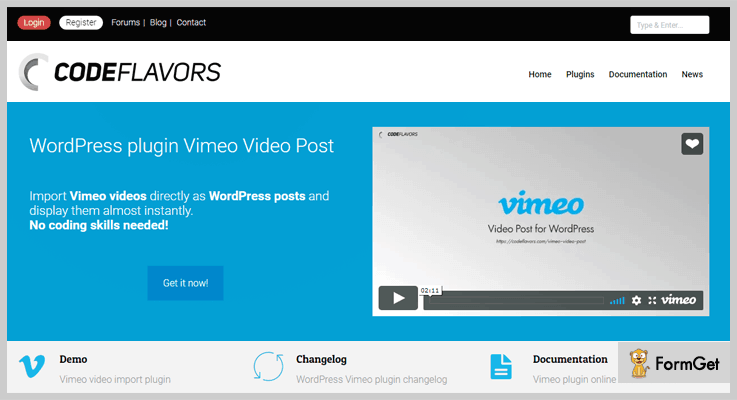Select Home in the navigation menu
The width and height of the screenshot is (737, 400).
(x=540, y=74)
